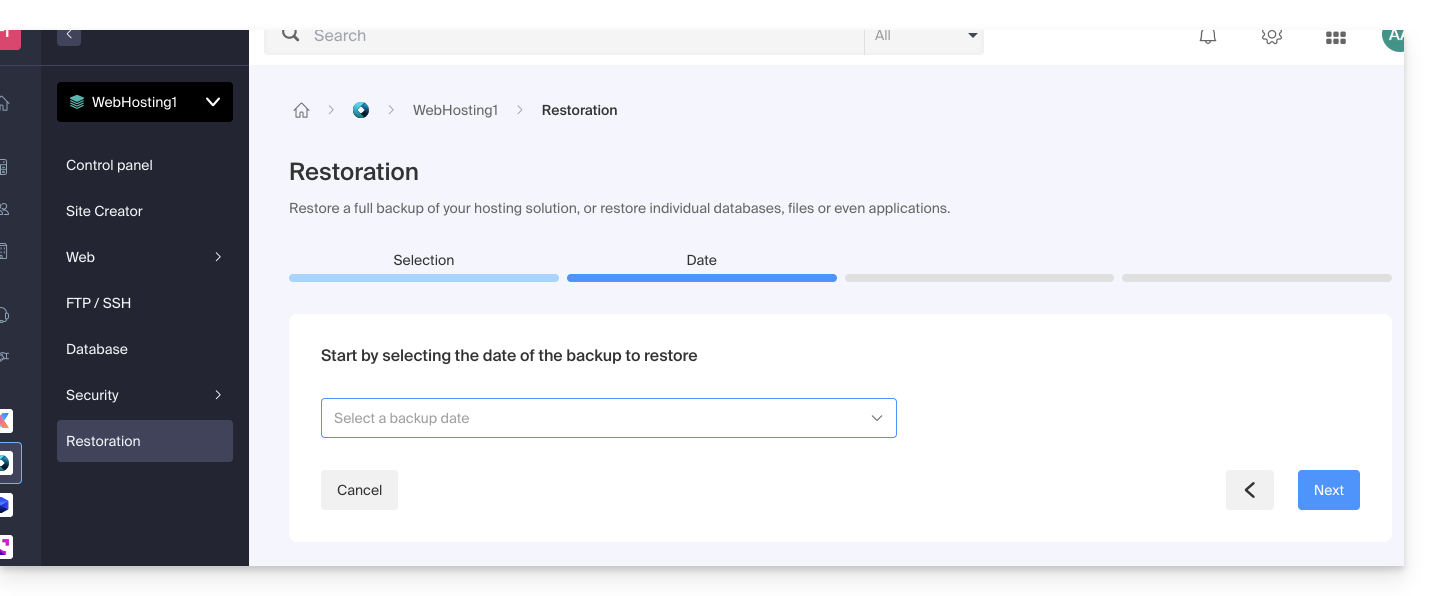Open the WebHosting1 service selector dropdown
Viewport: 1434px width, 596px height.
145,102
